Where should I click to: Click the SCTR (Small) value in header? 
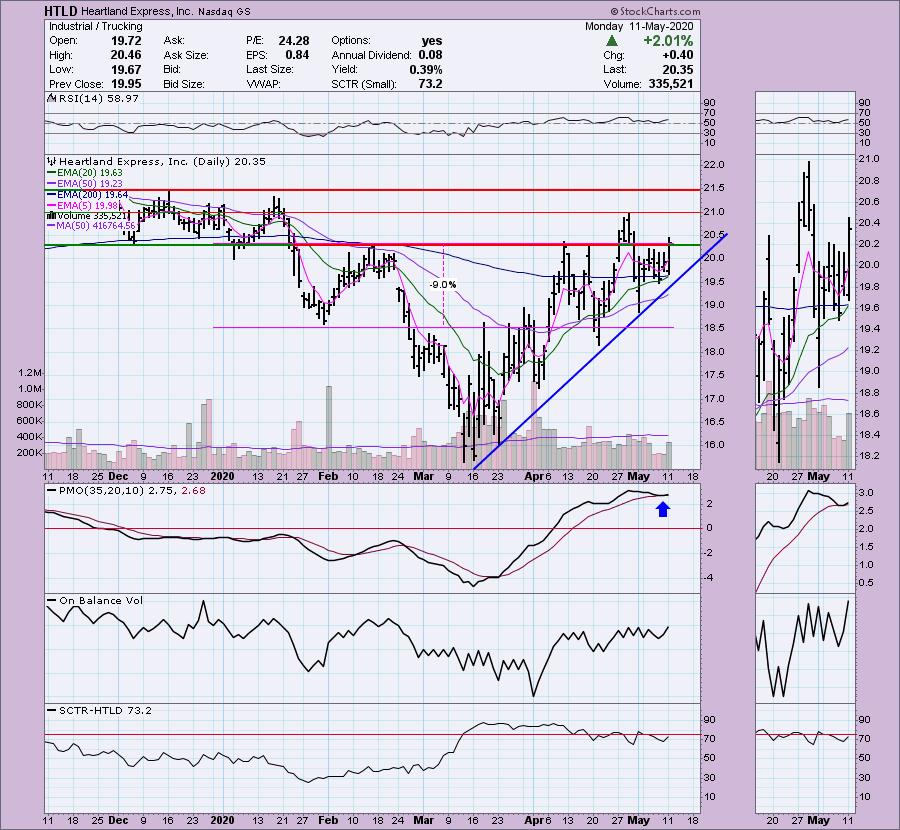[430, 84]
